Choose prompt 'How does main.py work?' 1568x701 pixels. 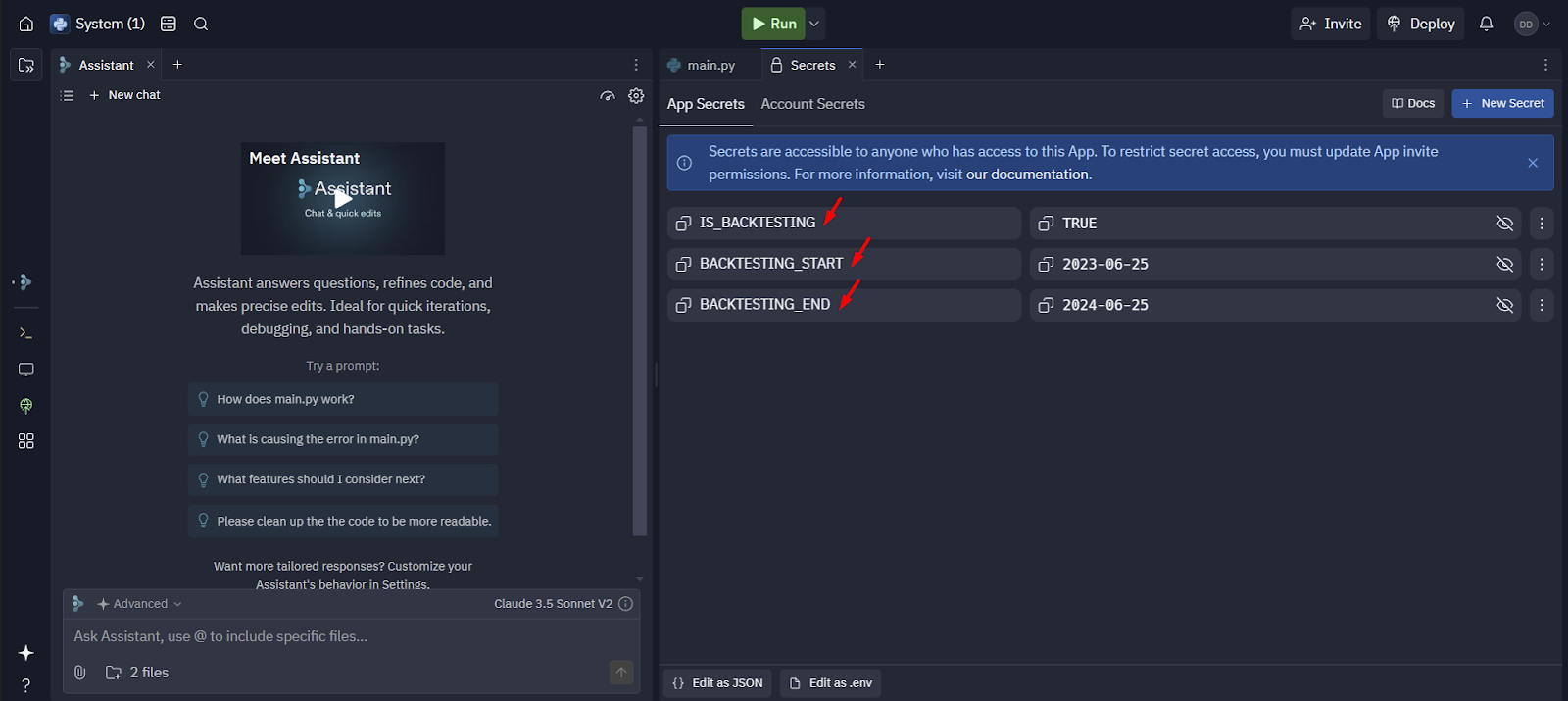[343, 399]
